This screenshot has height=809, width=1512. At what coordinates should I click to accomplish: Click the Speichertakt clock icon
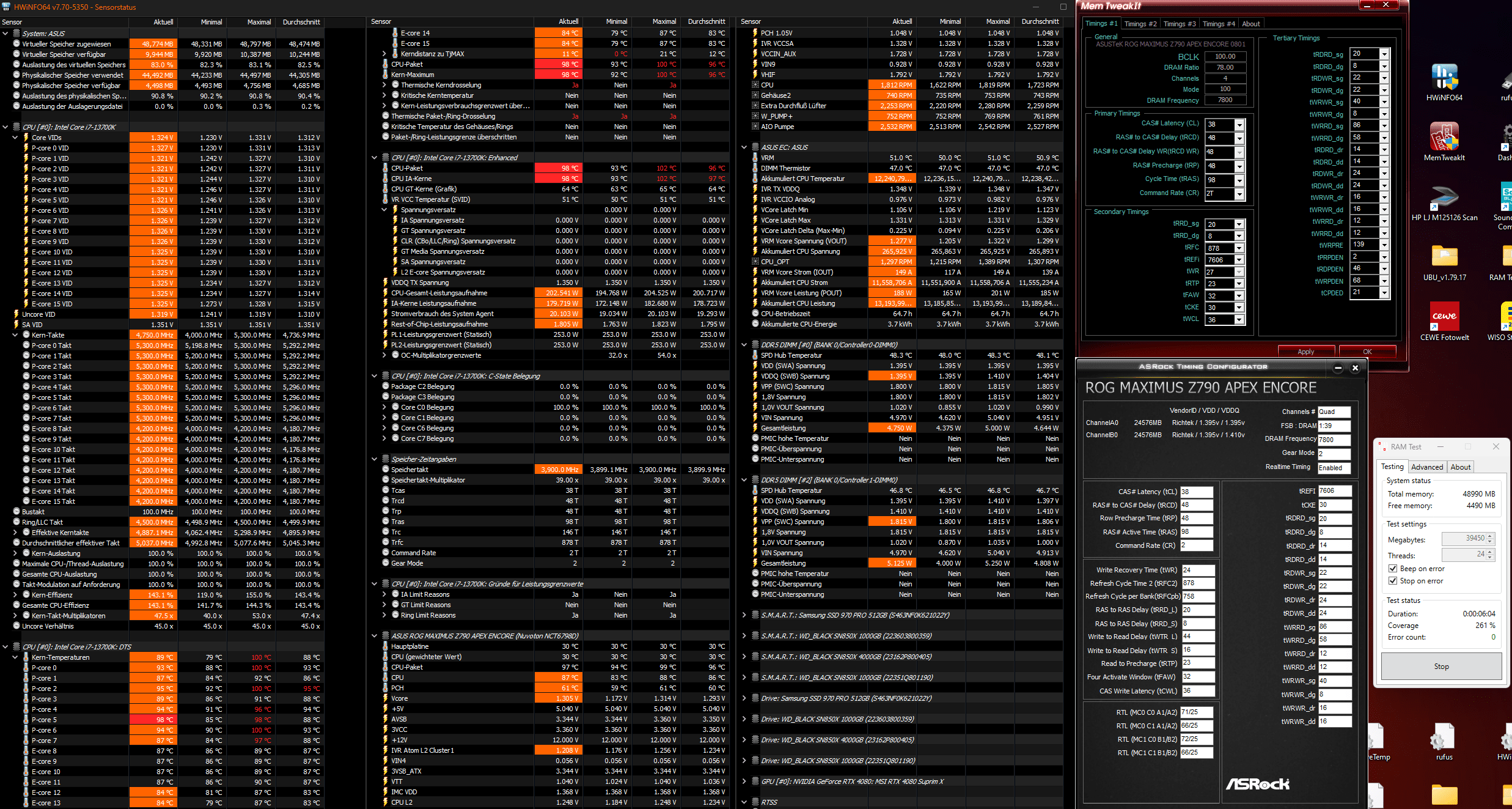[386, 470]
